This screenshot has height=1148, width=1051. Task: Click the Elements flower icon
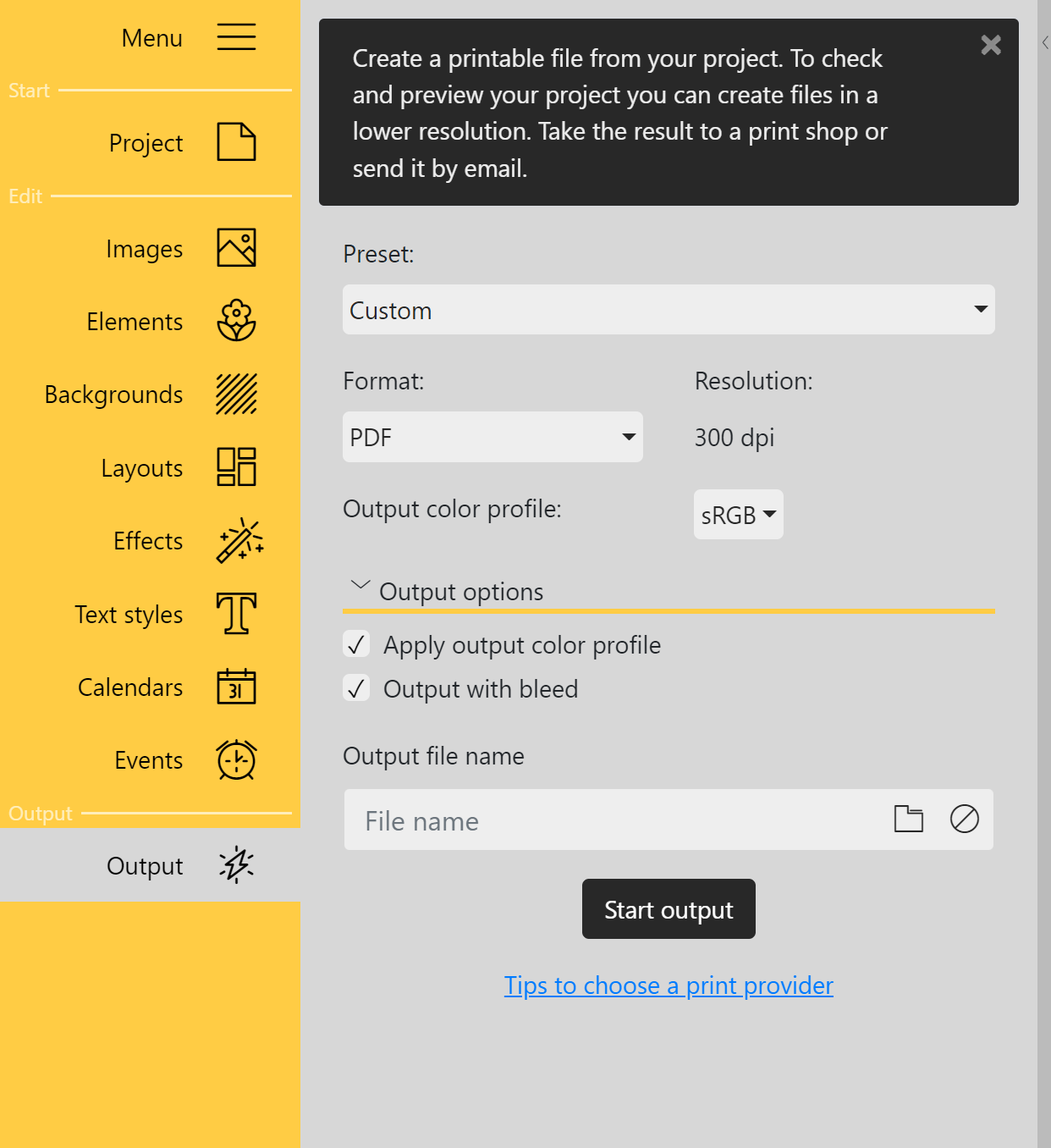pos(236,321)
